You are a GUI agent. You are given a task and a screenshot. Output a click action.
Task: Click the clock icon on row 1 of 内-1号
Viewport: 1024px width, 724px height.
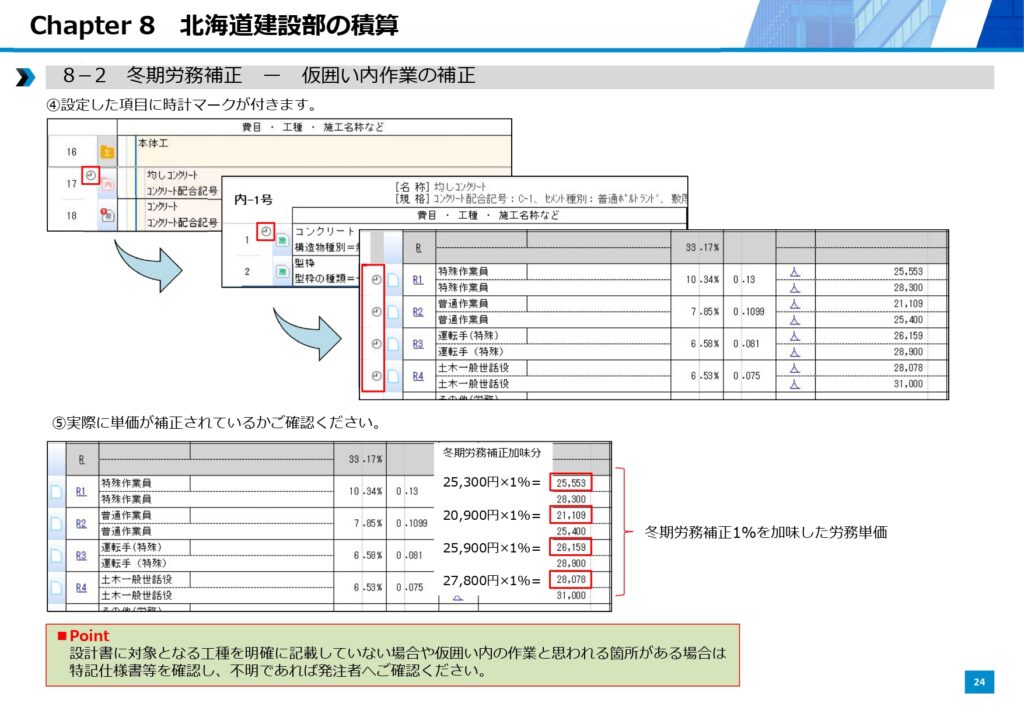coord(265,230)
